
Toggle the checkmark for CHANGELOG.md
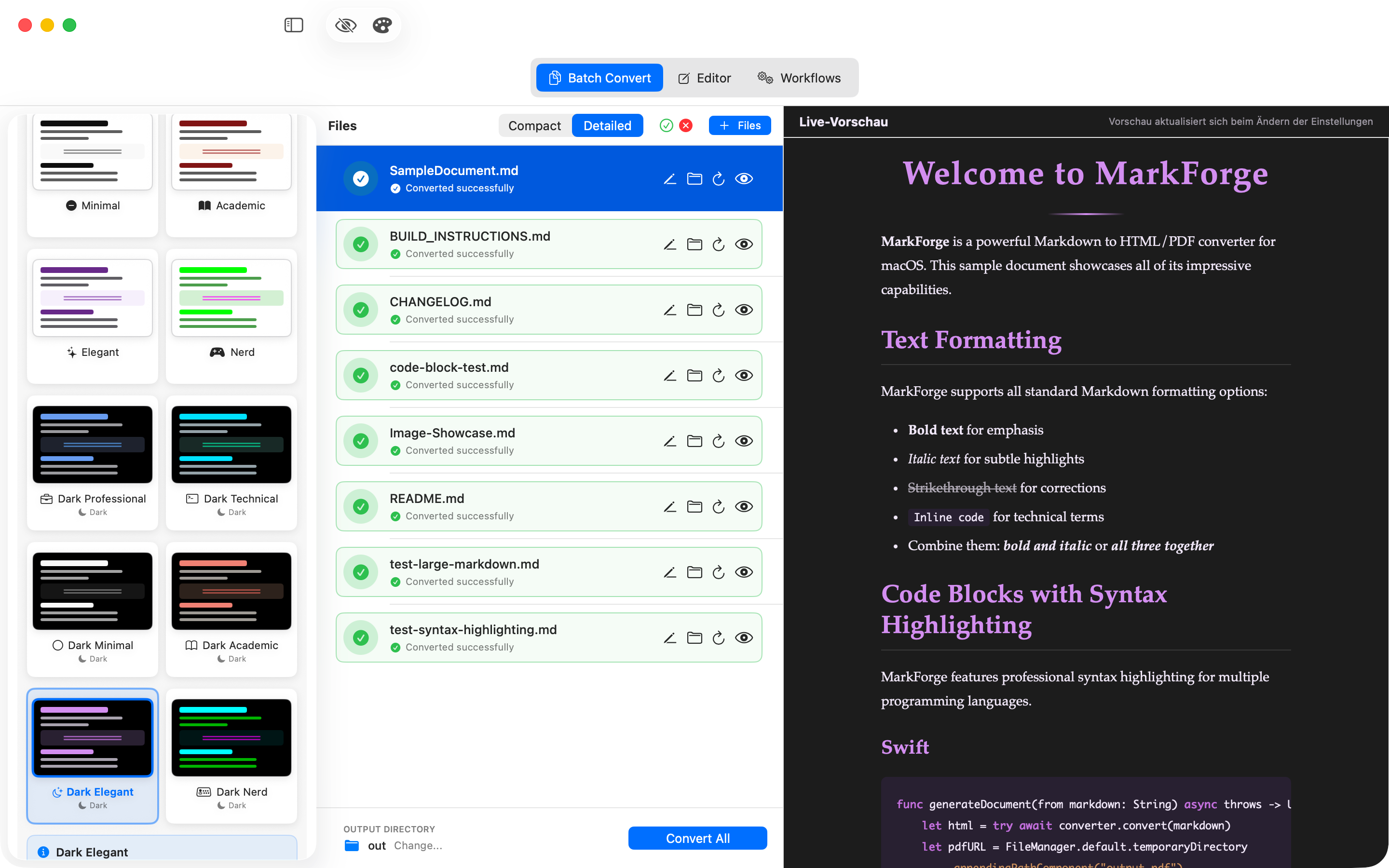click(x=361, y=310)
